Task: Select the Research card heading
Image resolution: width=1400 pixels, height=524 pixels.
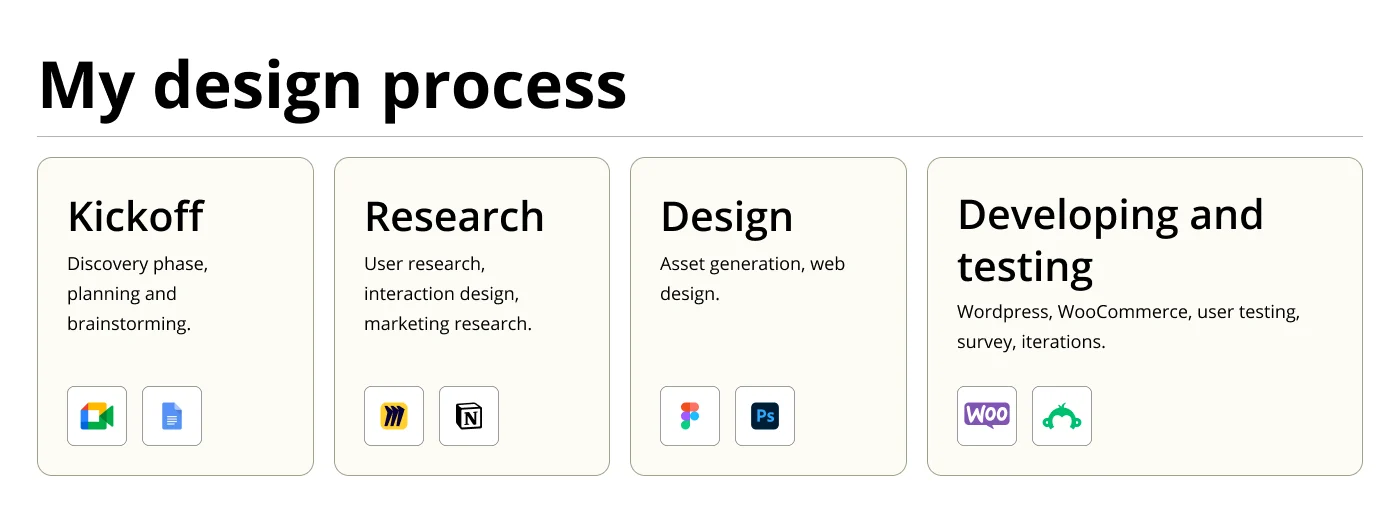Action: click(454, 217)
